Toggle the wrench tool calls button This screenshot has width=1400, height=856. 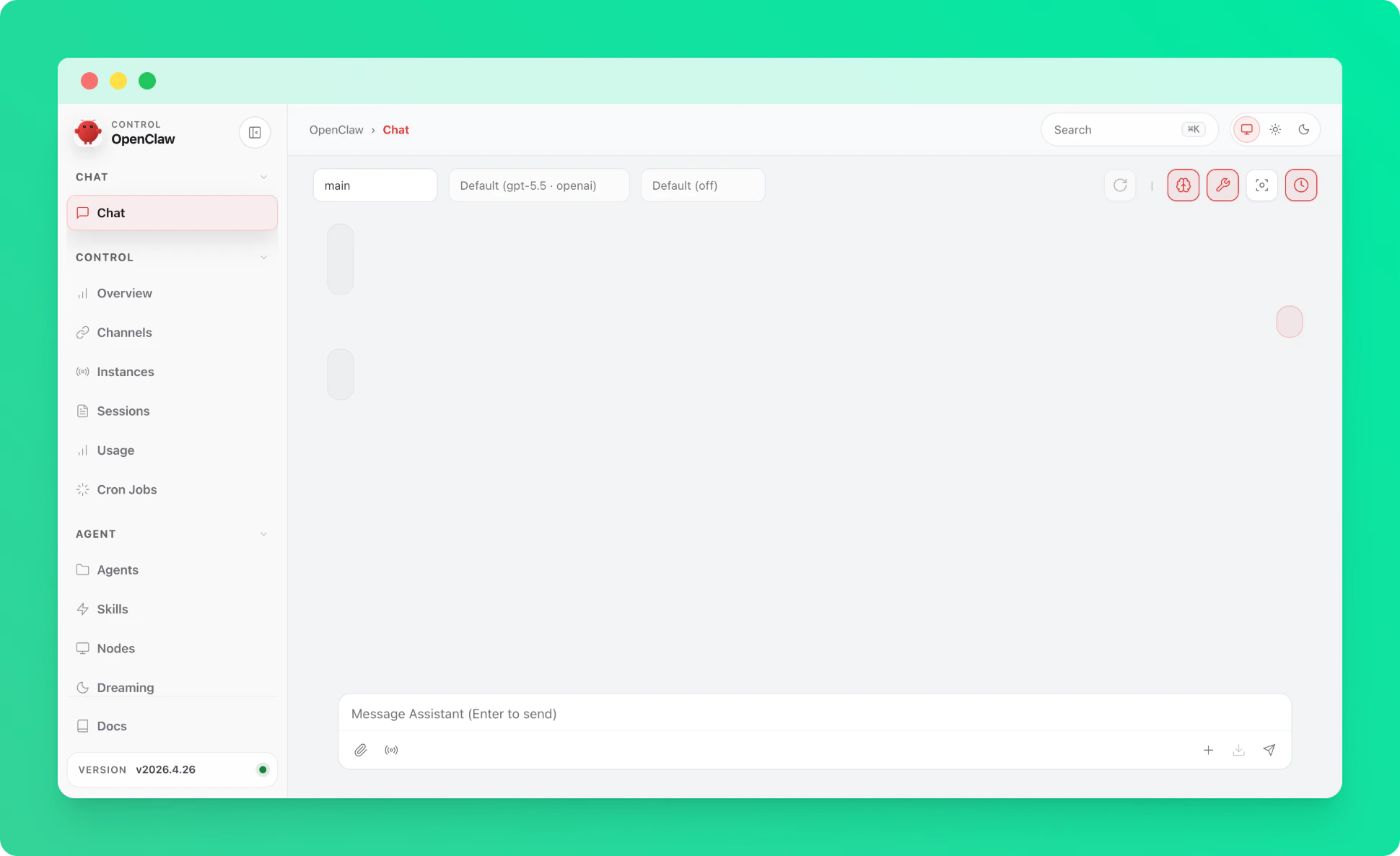point(1222,185)
